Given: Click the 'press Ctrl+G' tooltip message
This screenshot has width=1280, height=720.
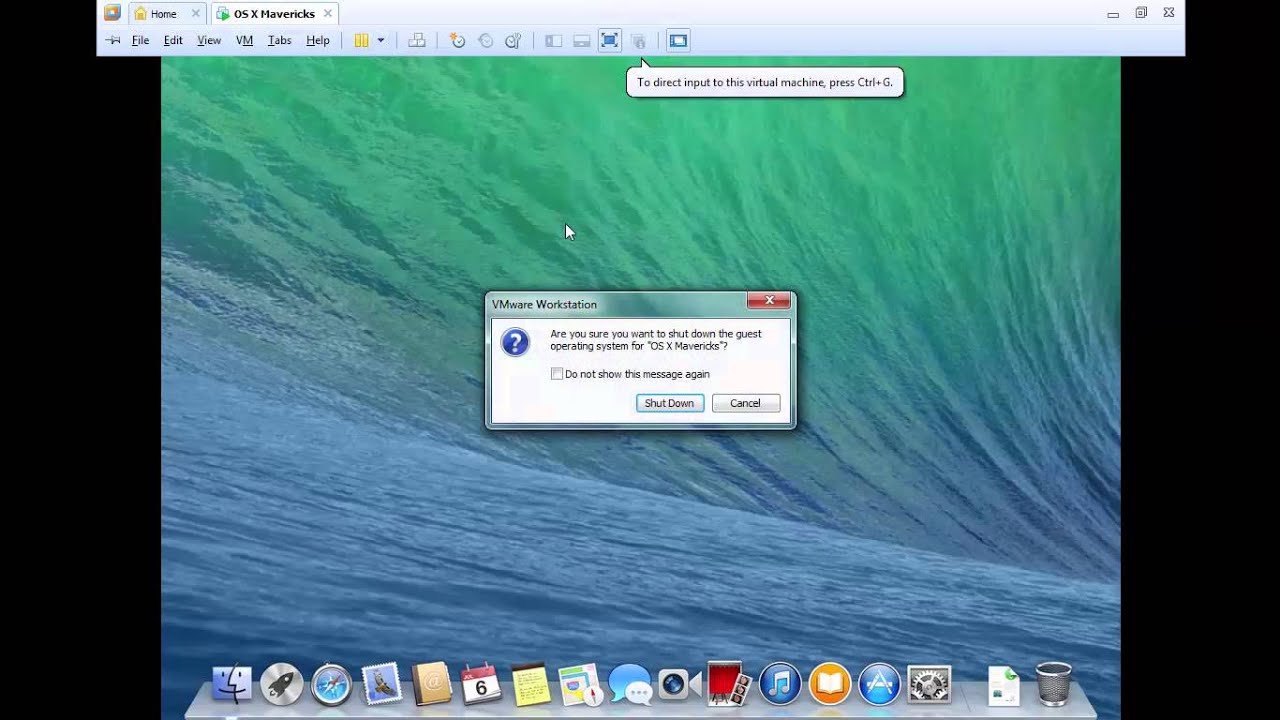Looking at the screenshot, I should click(765, 82).
